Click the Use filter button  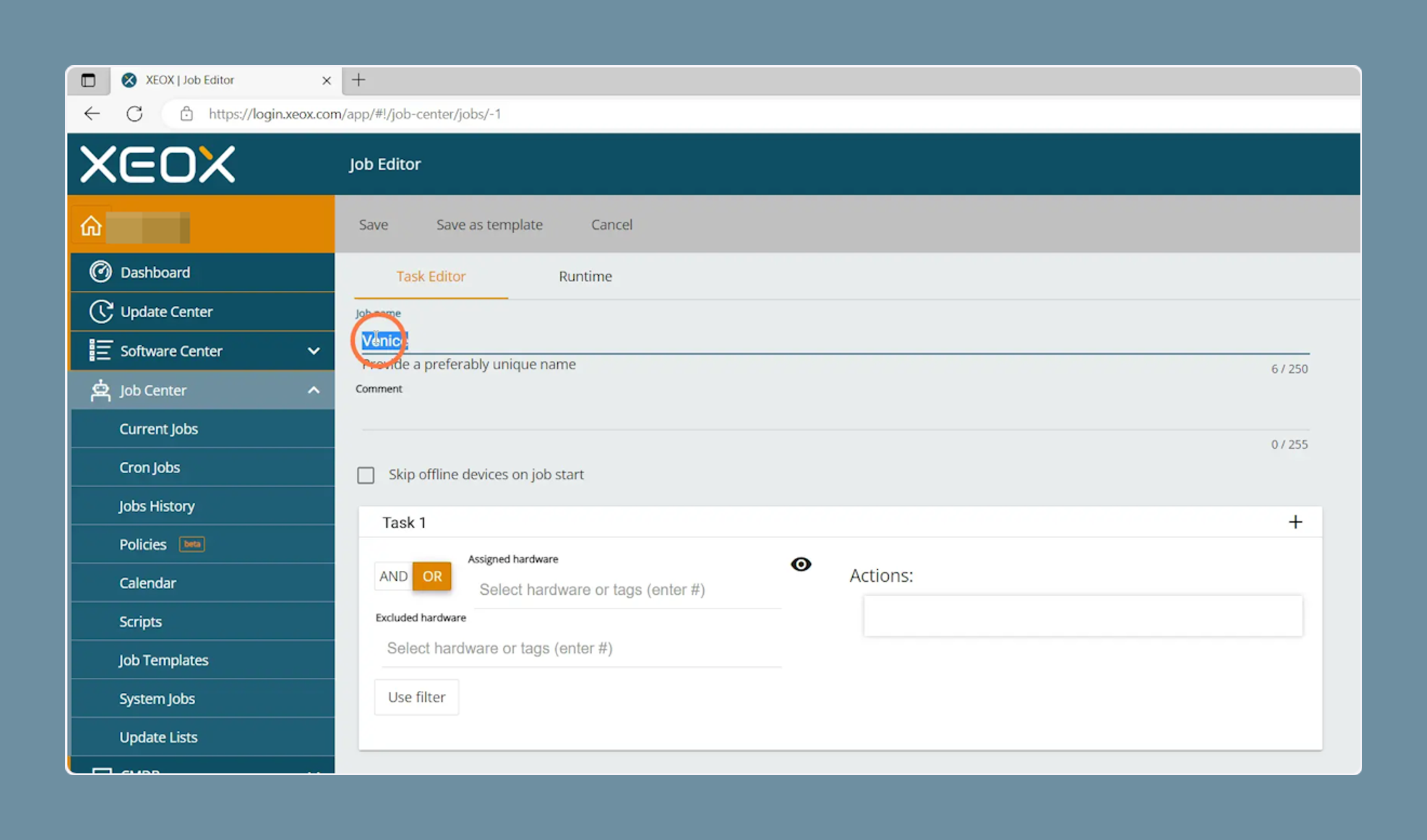click(416, 697)
